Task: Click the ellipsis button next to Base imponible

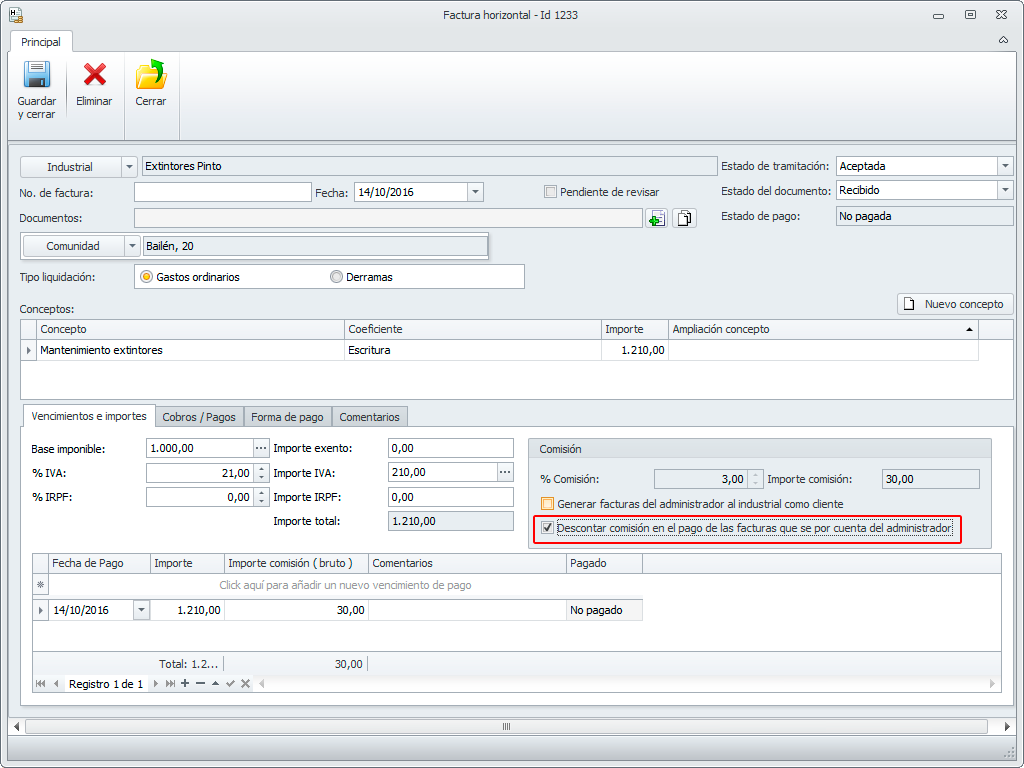Action: point(261,448)
